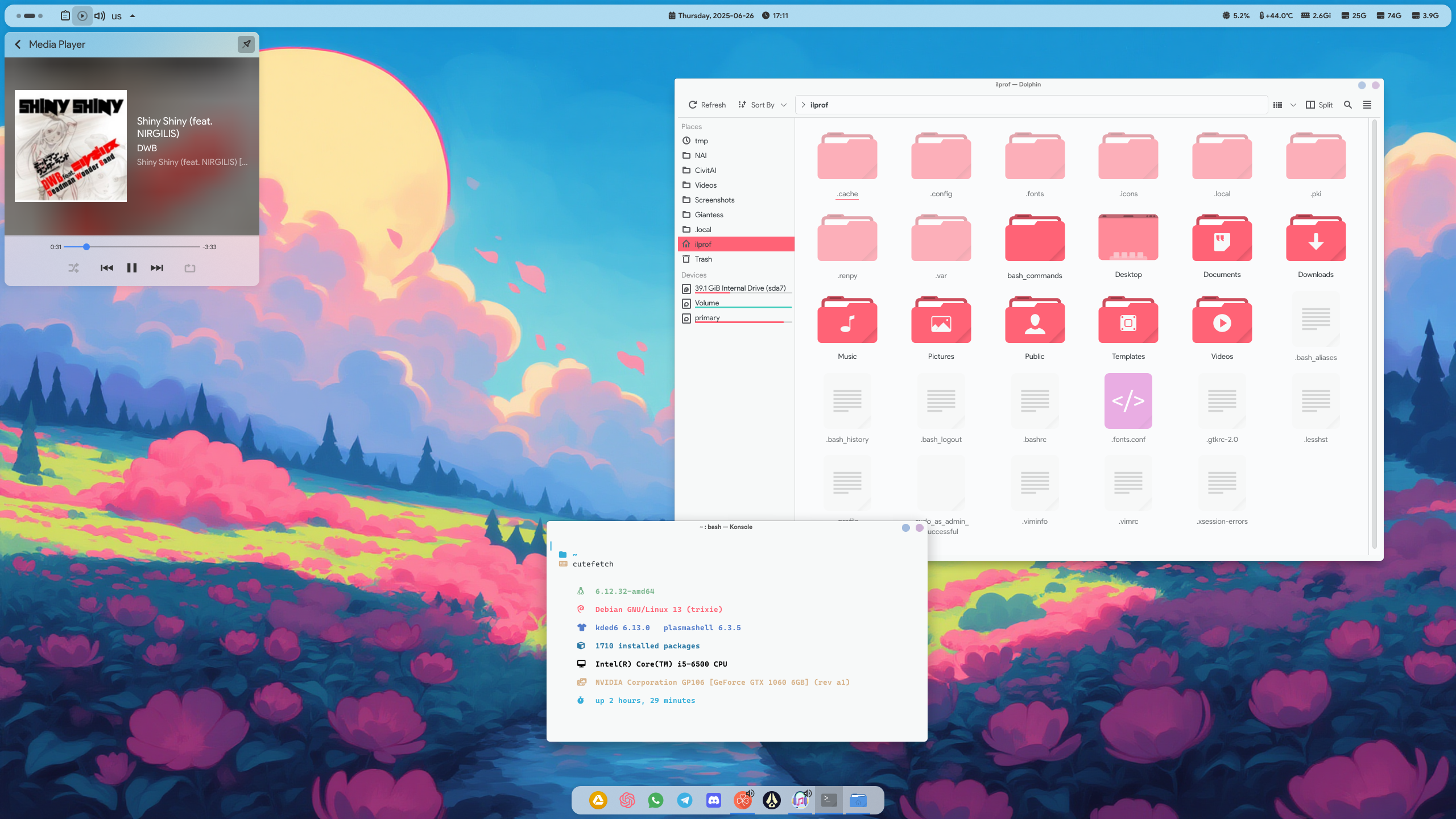Select Giantess in the Places sidebar
1456x819 pixels.
click(x=736, y=214)
